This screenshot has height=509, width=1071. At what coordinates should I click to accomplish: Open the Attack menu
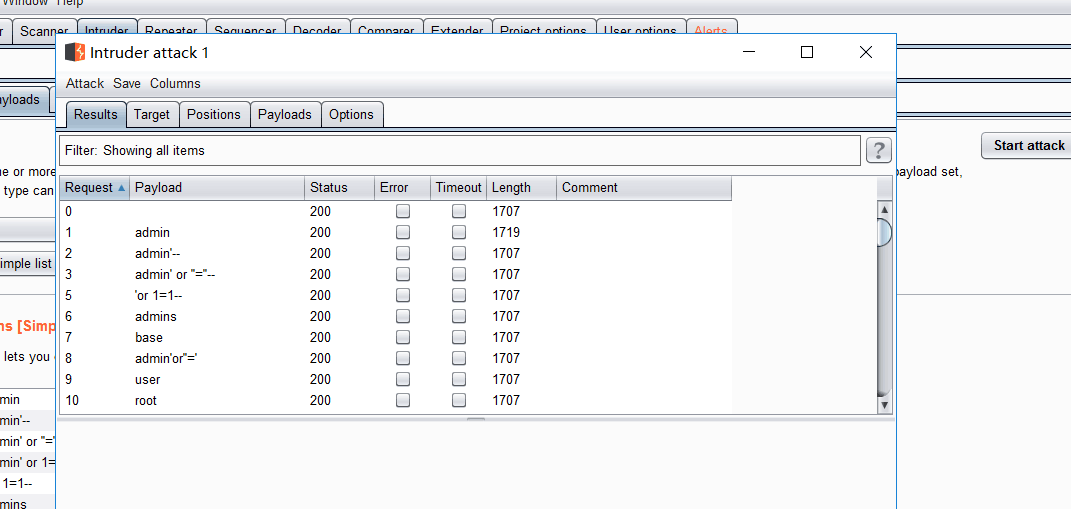coord(85,83)
